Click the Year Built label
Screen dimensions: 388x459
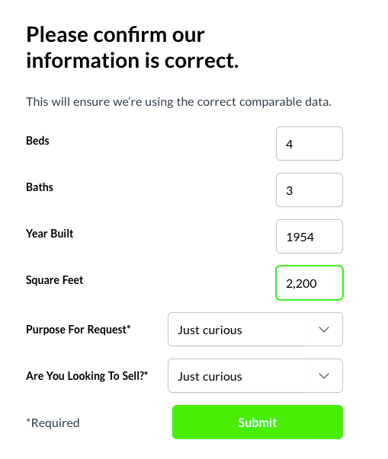50,233
